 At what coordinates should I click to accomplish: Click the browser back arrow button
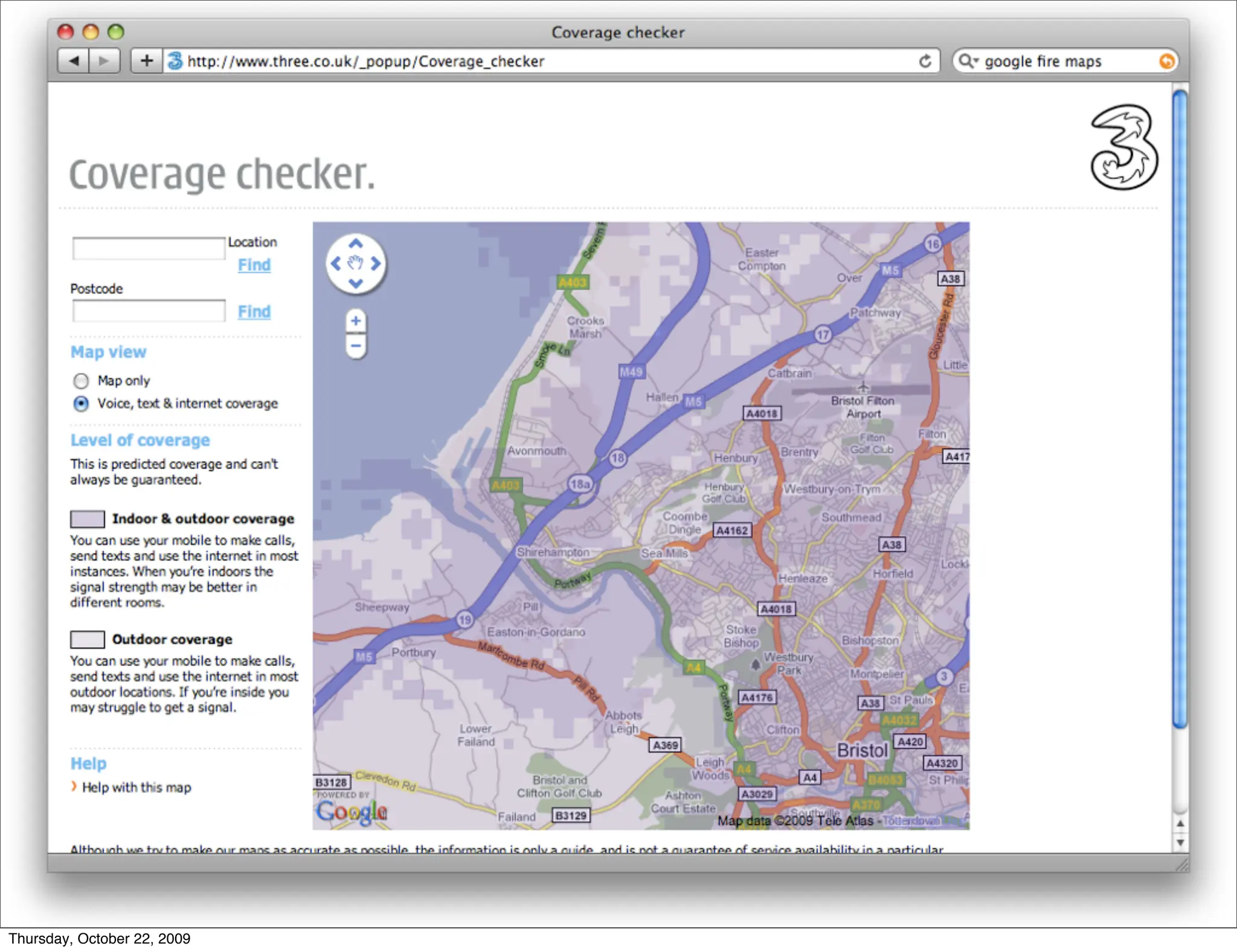tap(74, 61)
